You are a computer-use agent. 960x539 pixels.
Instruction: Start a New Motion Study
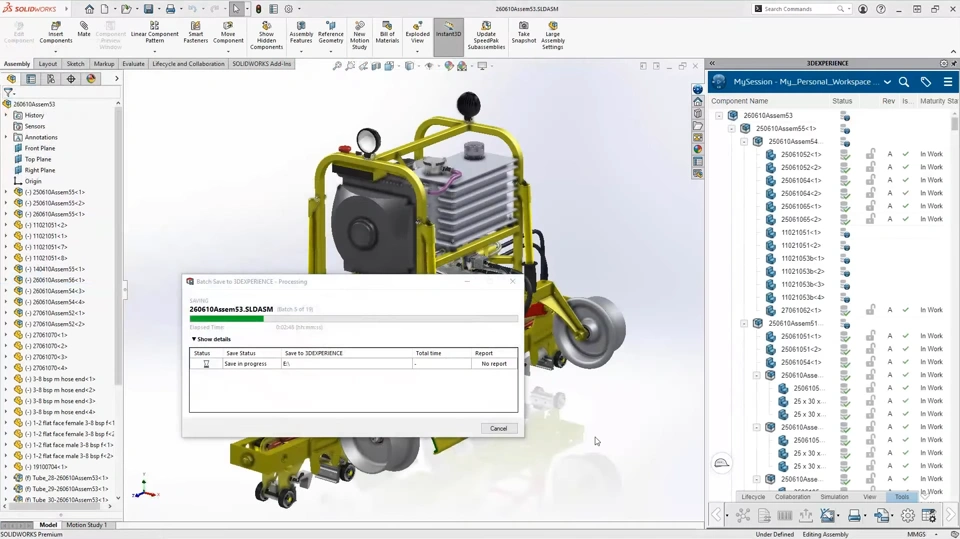pos(359,36)
